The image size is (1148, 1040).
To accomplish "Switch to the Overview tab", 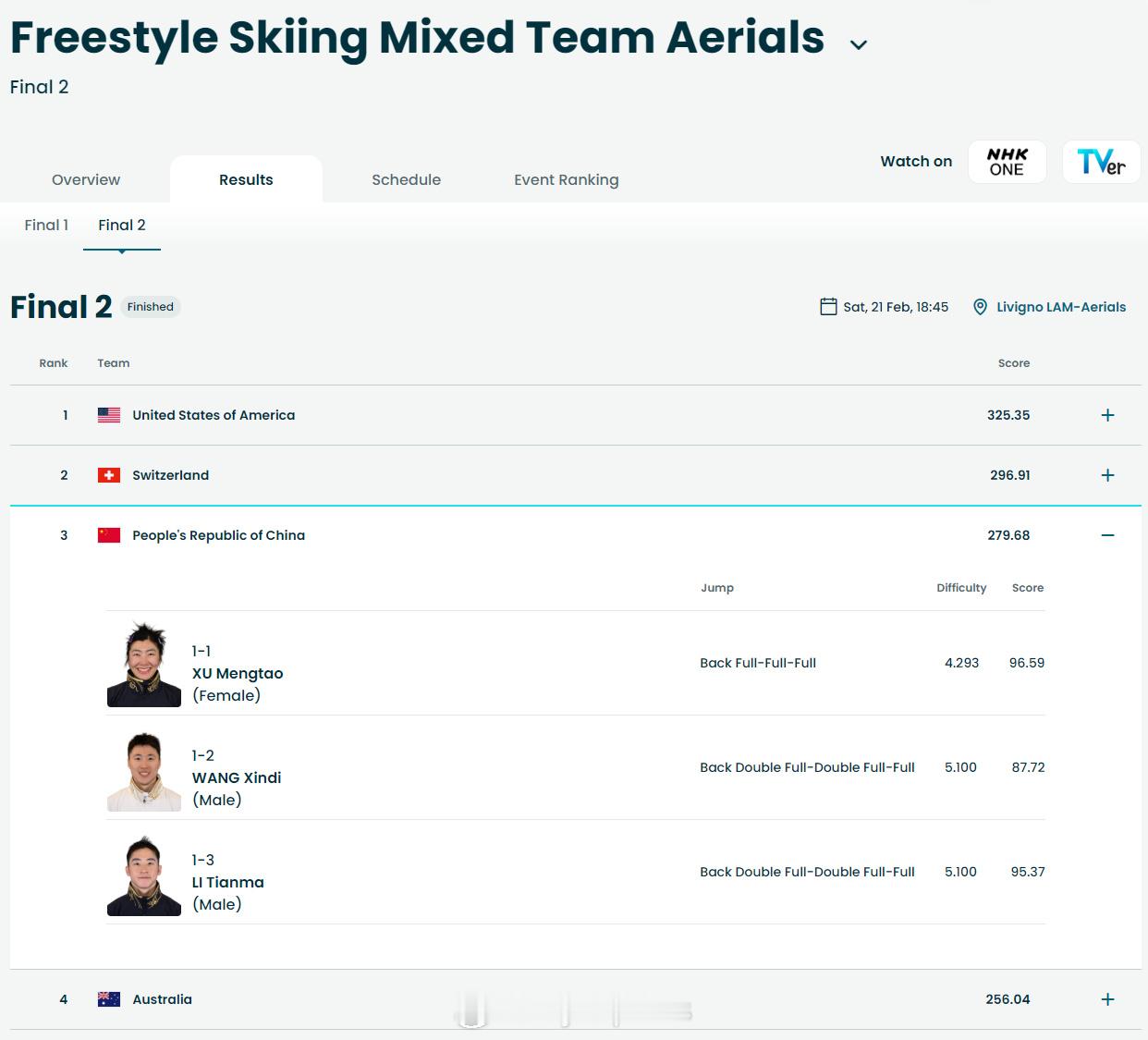I will tap(86, 179).
